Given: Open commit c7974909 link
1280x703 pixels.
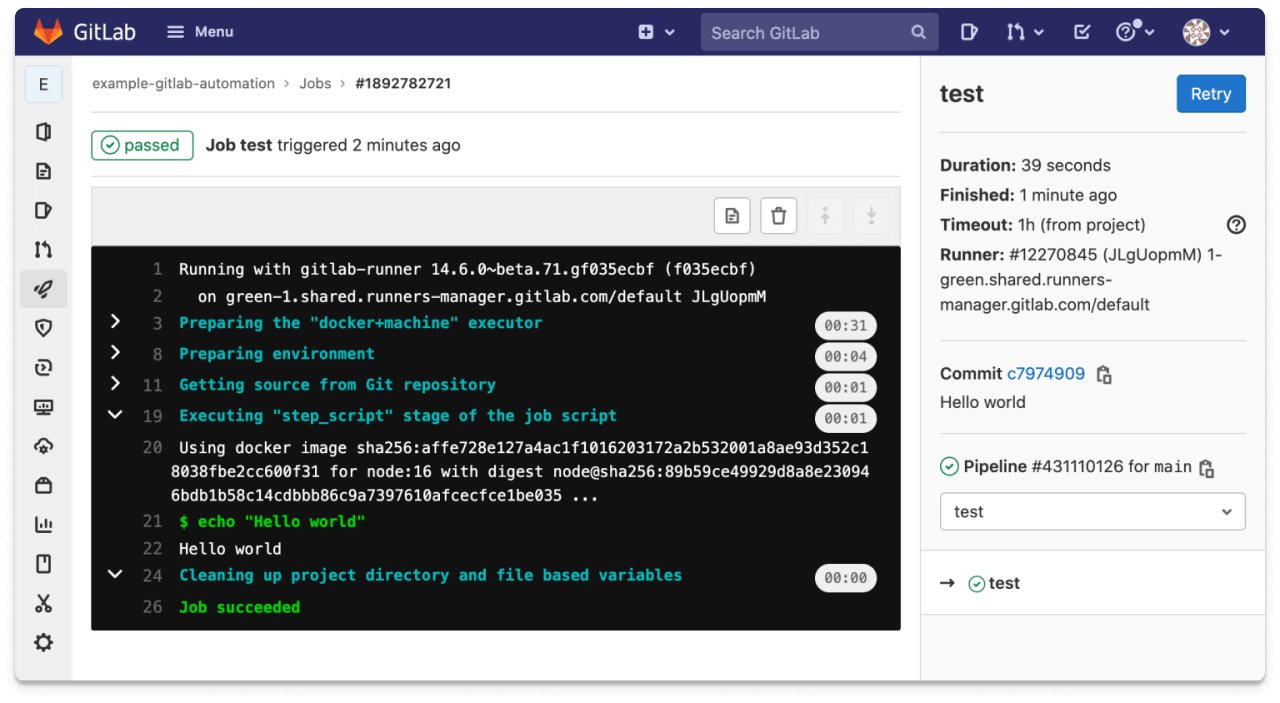Looking at the screenshot, I should (1046, 374).
